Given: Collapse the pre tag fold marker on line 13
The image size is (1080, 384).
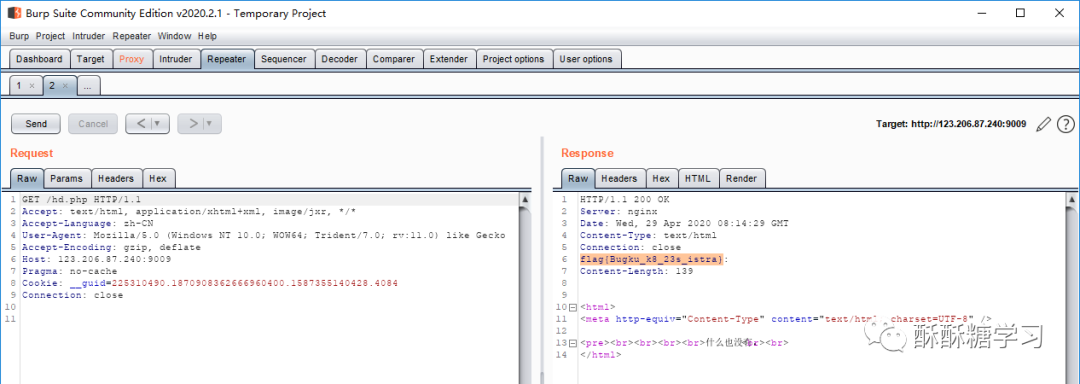Looking at the screenshot, I should tap(573, 343).
